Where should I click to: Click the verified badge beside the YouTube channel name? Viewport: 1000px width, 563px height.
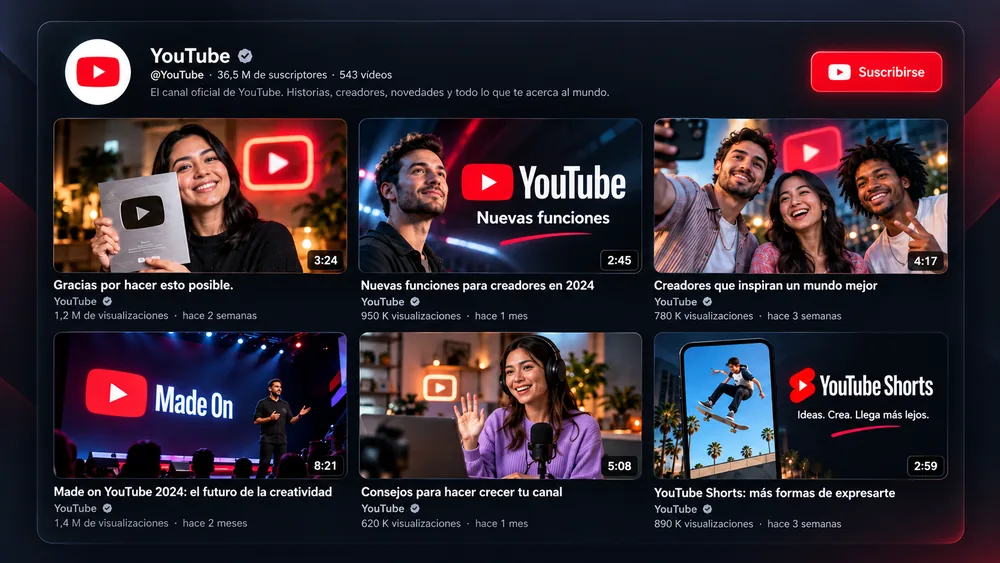[246, 56]
